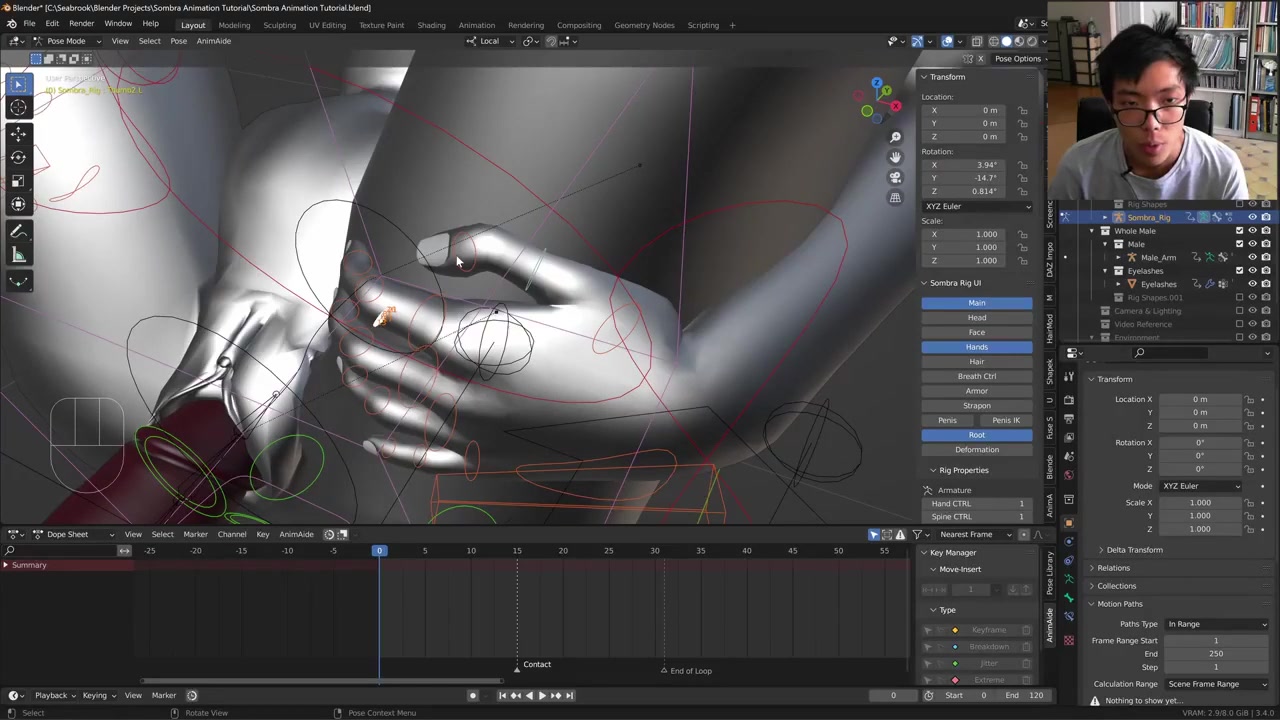Expand the Delta Transform panel
This screenshot has height=720, width=1280.
[x=1134, y=550]
